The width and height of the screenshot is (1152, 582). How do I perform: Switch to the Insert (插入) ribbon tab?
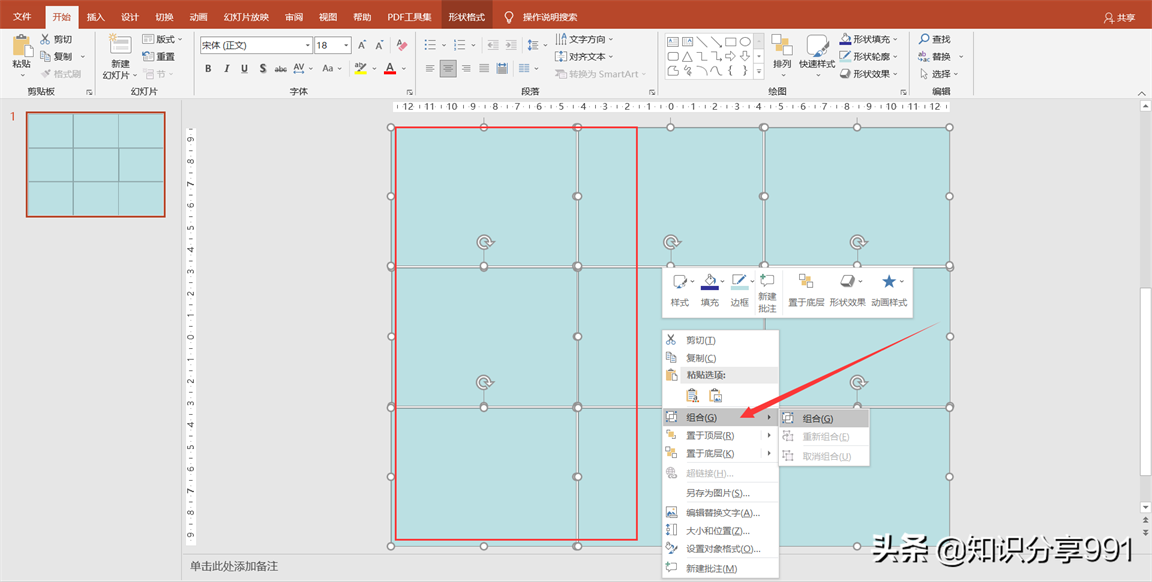click(x=95, y=17)
